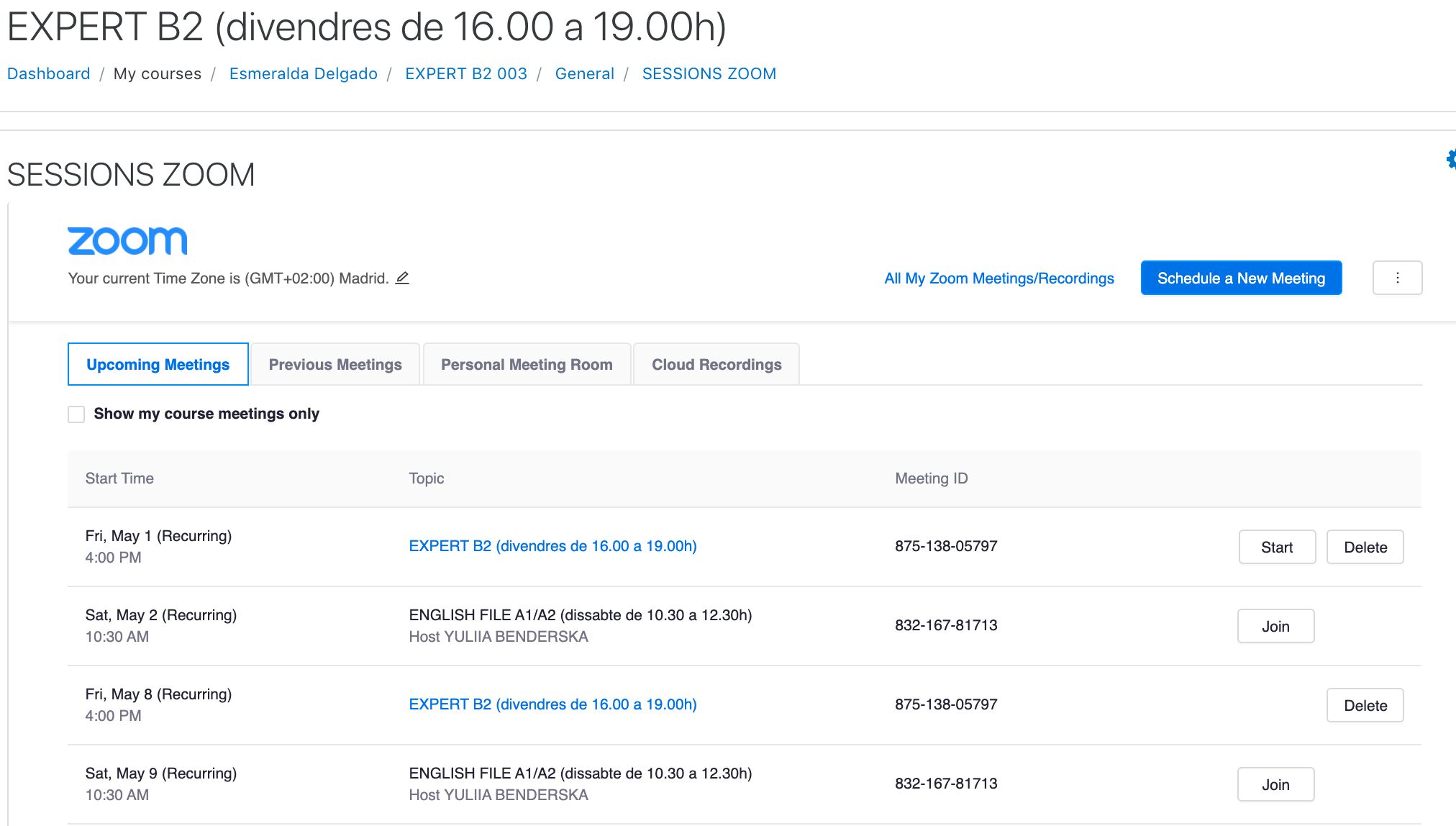Viewport: 1456px width, 826px height.
Task: Click the pencil icon to edit time zone
Action: click(x=402, y=278)
